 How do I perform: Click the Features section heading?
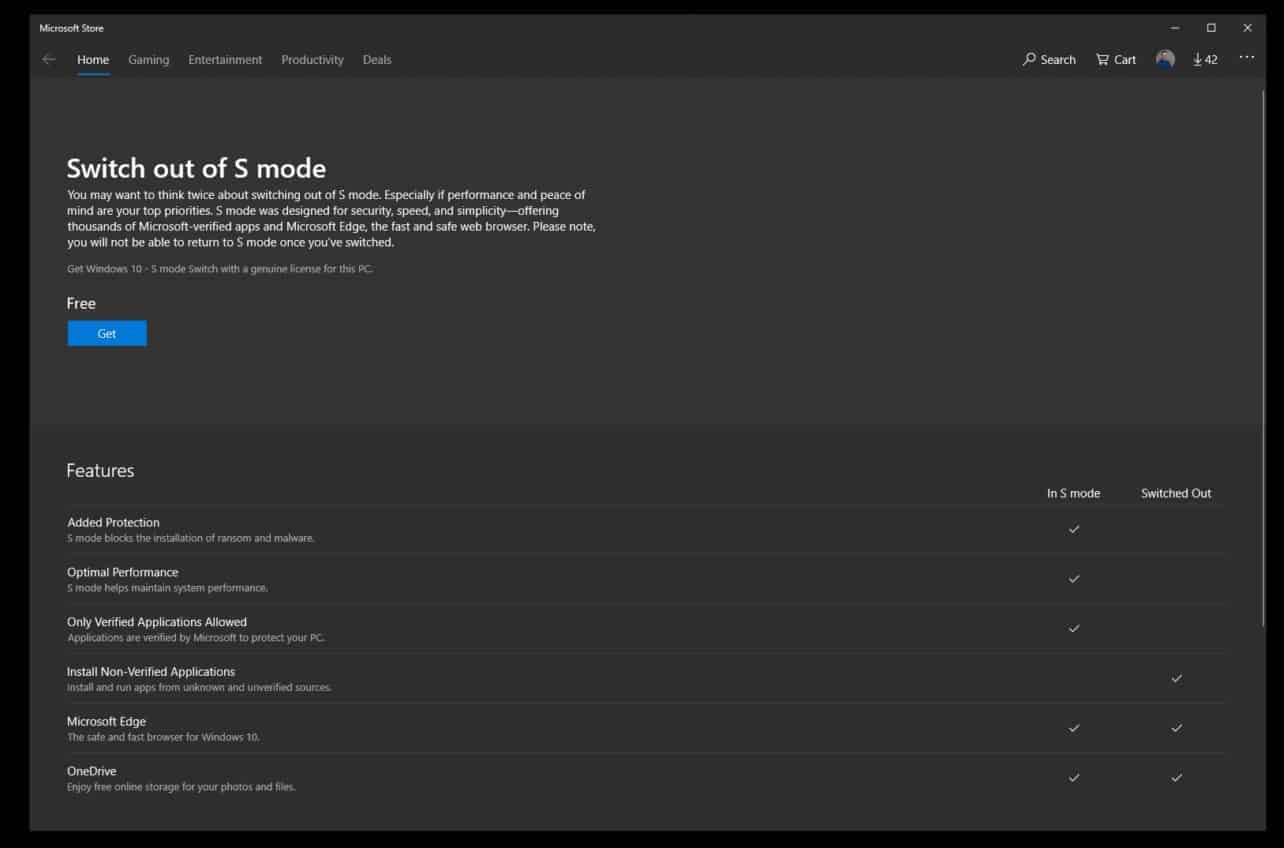click(100, 470)
